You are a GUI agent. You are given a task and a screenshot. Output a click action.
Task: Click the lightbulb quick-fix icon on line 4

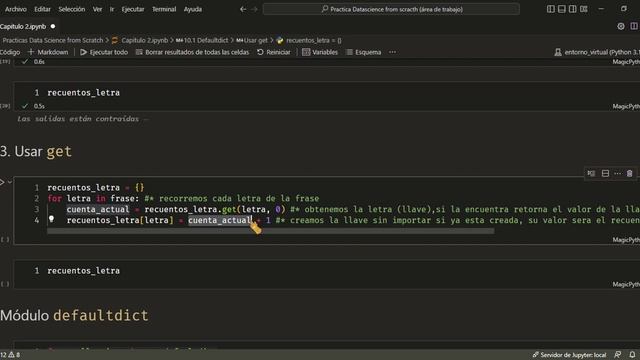51,219
